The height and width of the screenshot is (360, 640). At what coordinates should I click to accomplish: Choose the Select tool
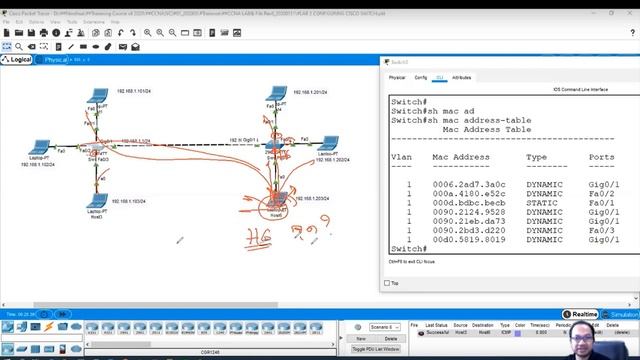(7, 47)
